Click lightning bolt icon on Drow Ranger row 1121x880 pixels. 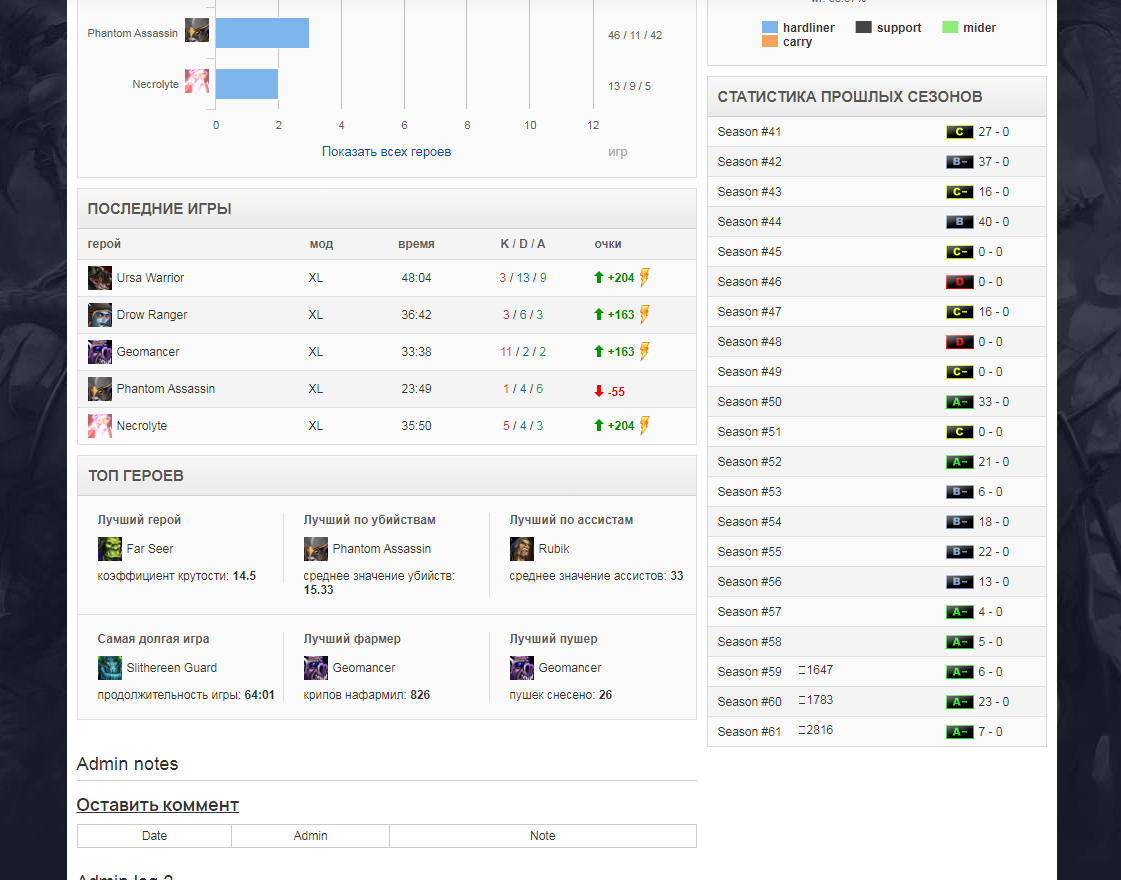pos(645,315)
